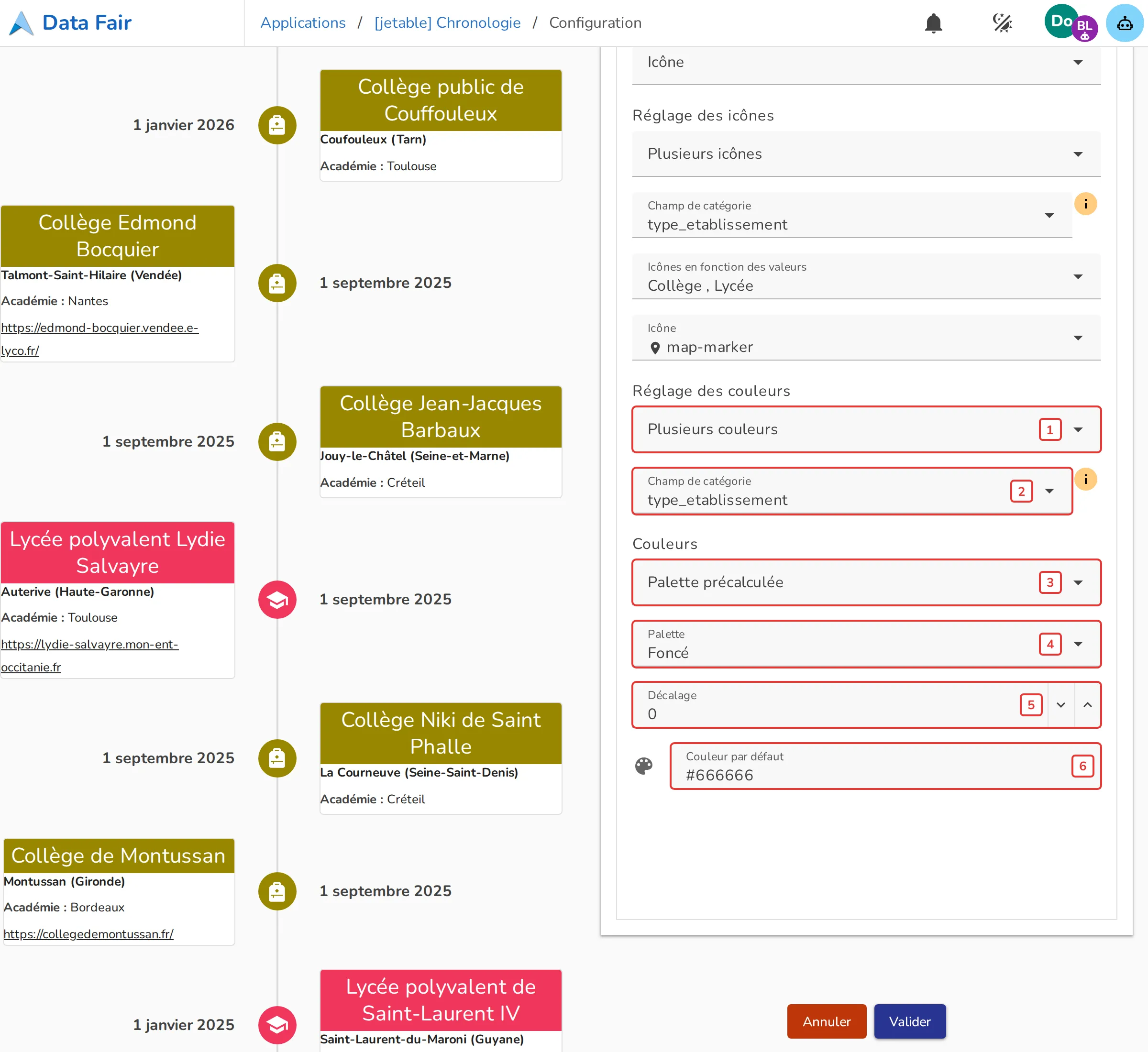This screenshot has width=1148, height=1052.
Task: Open icon Champ de catégorie dropdown
Action: pos(852,216)
